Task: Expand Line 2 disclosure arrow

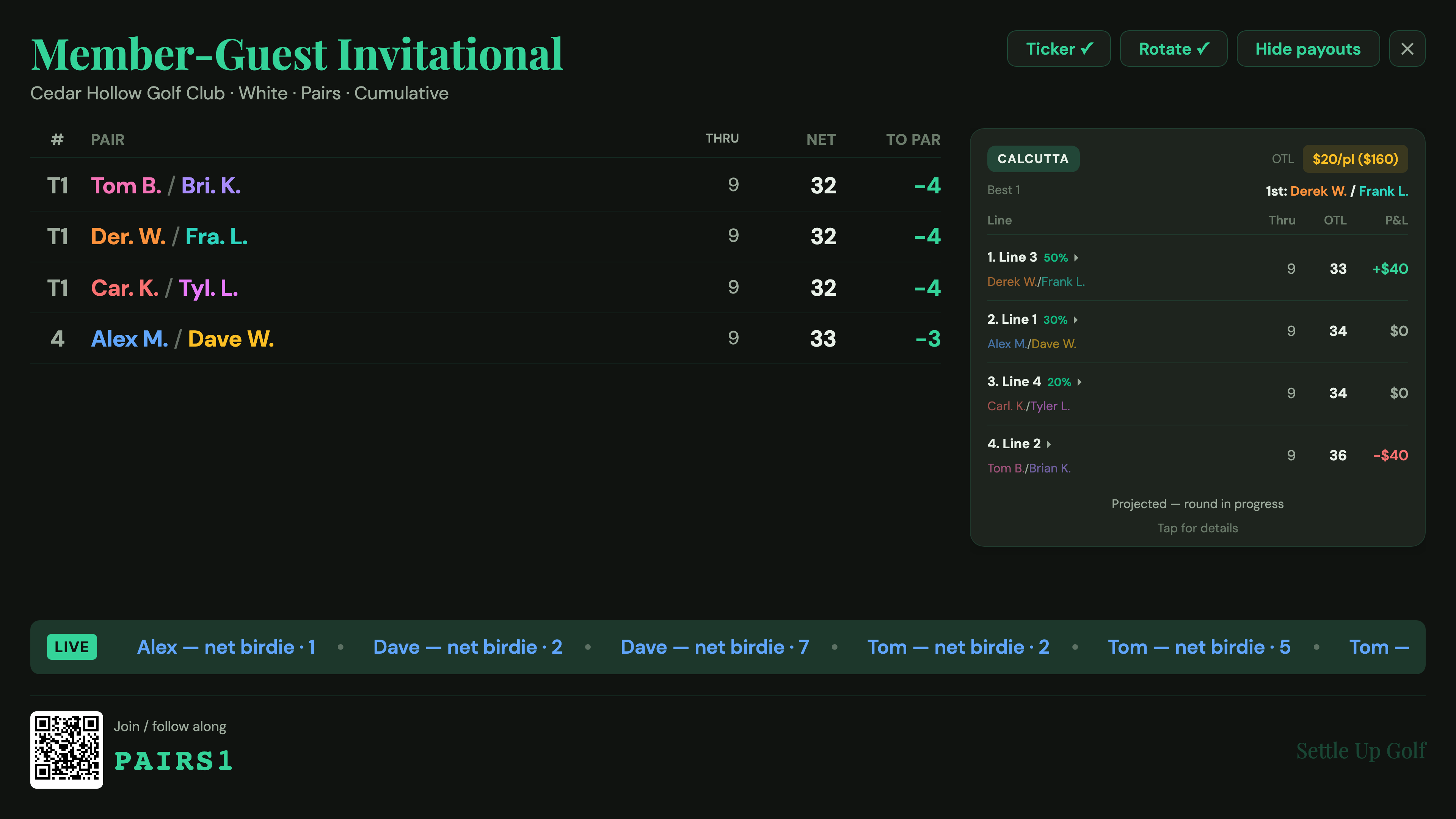Action: (1049, 444)
